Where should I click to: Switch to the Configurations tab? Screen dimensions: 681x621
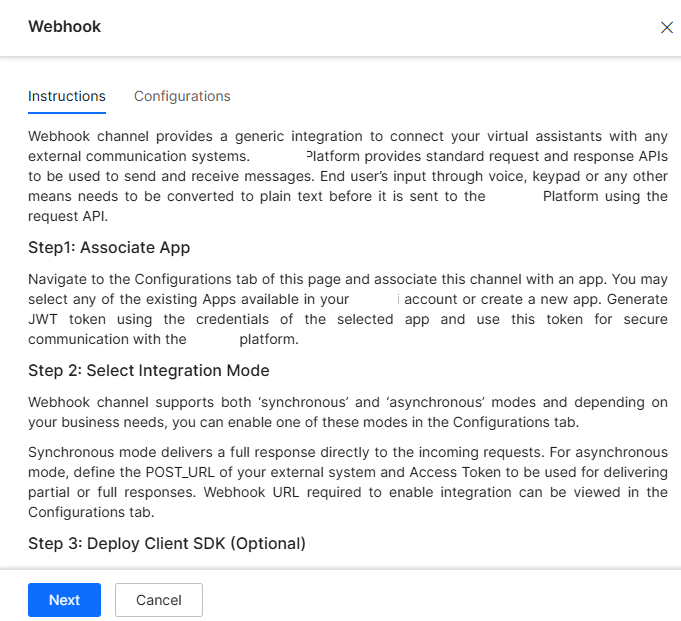point(182,96)
